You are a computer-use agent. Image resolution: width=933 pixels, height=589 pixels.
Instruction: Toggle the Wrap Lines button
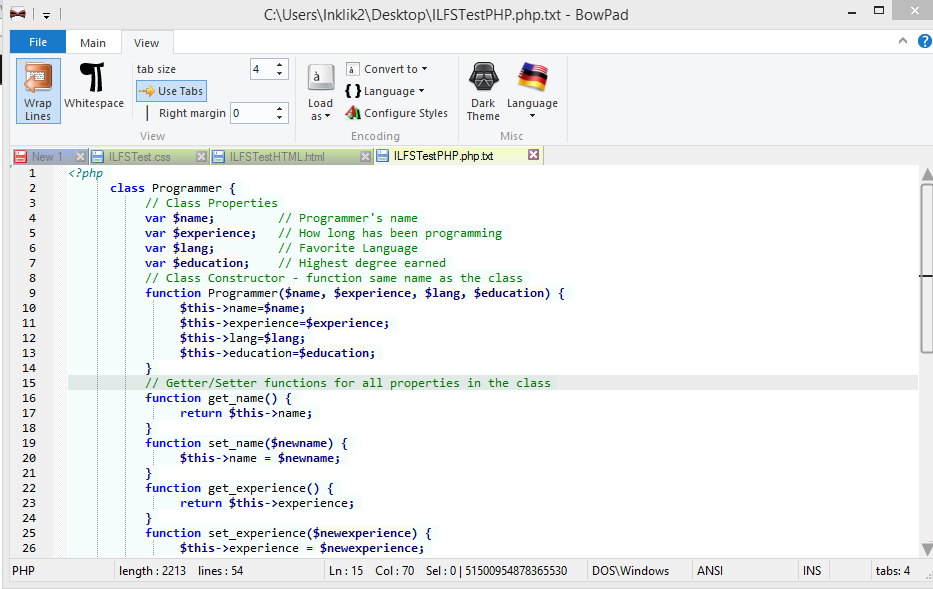click(x=38, y=91)
